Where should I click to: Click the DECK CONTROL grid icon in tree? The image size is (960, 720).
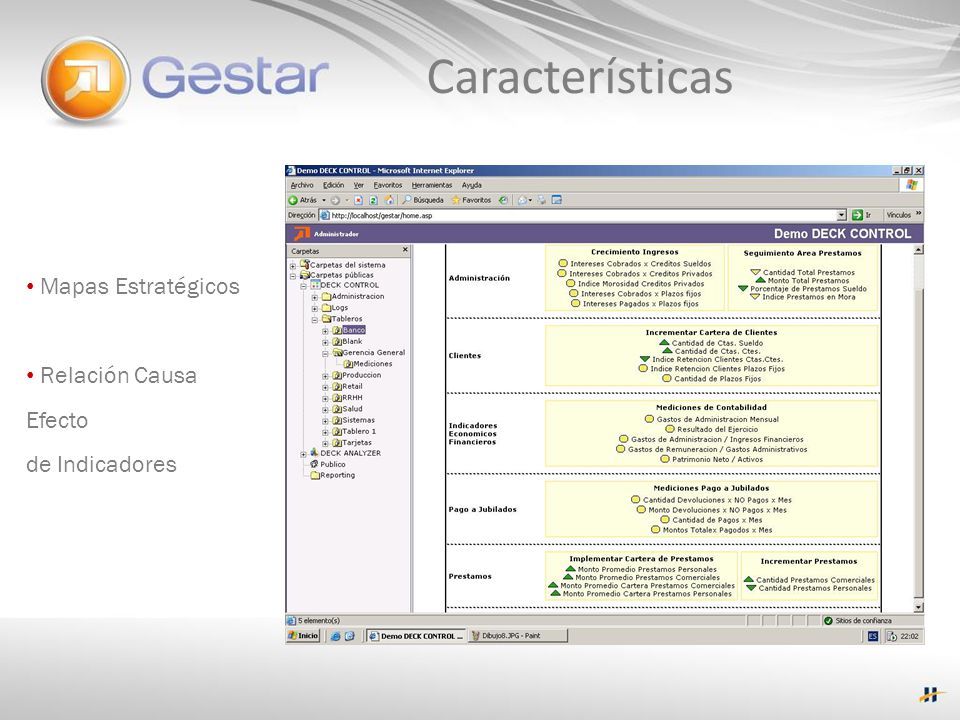(x=315, y=285)
